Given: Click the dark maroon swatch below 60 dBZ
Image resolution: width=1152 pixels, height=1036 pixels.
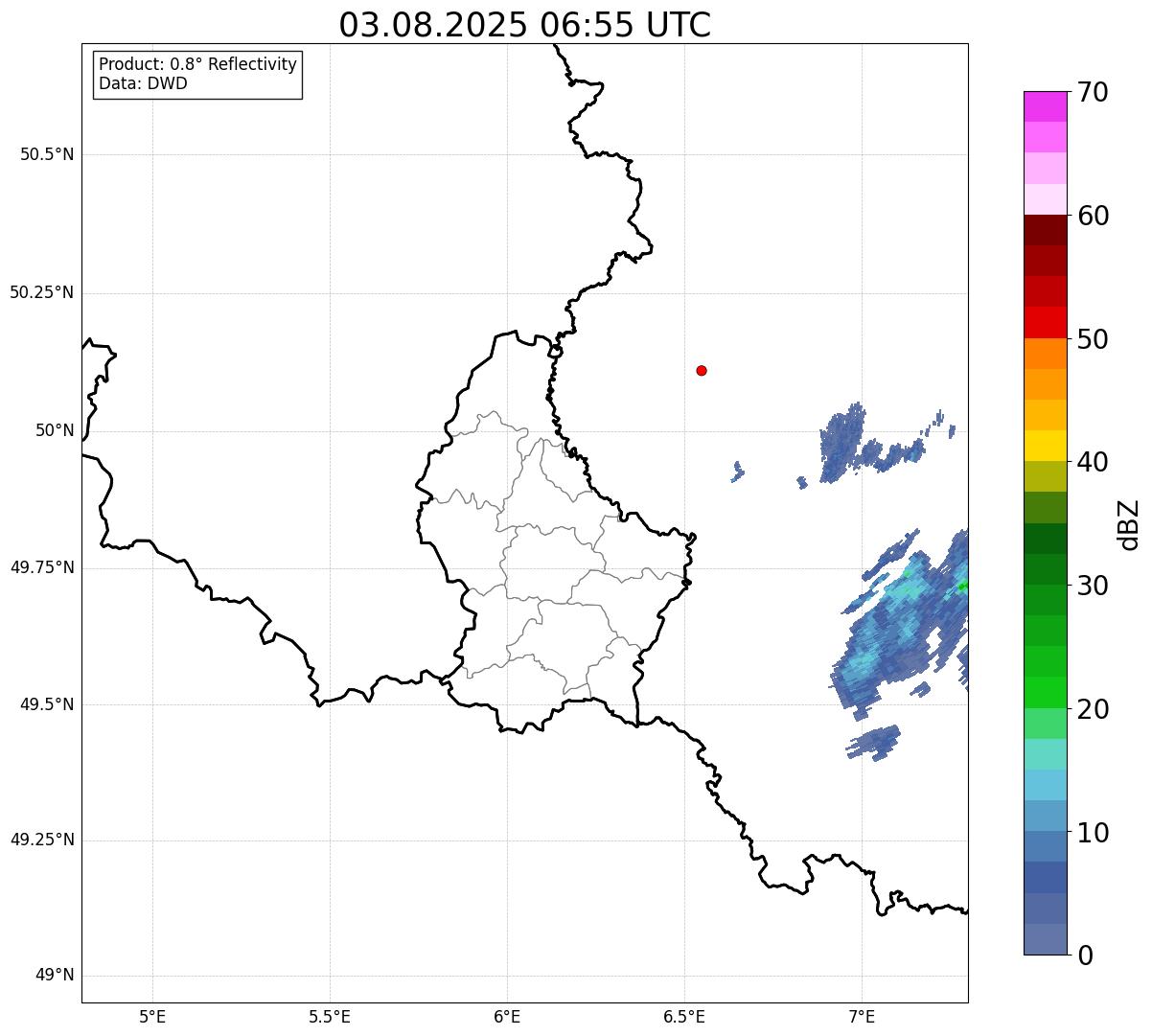Looking at the screenshot, I should [1045, 230].
